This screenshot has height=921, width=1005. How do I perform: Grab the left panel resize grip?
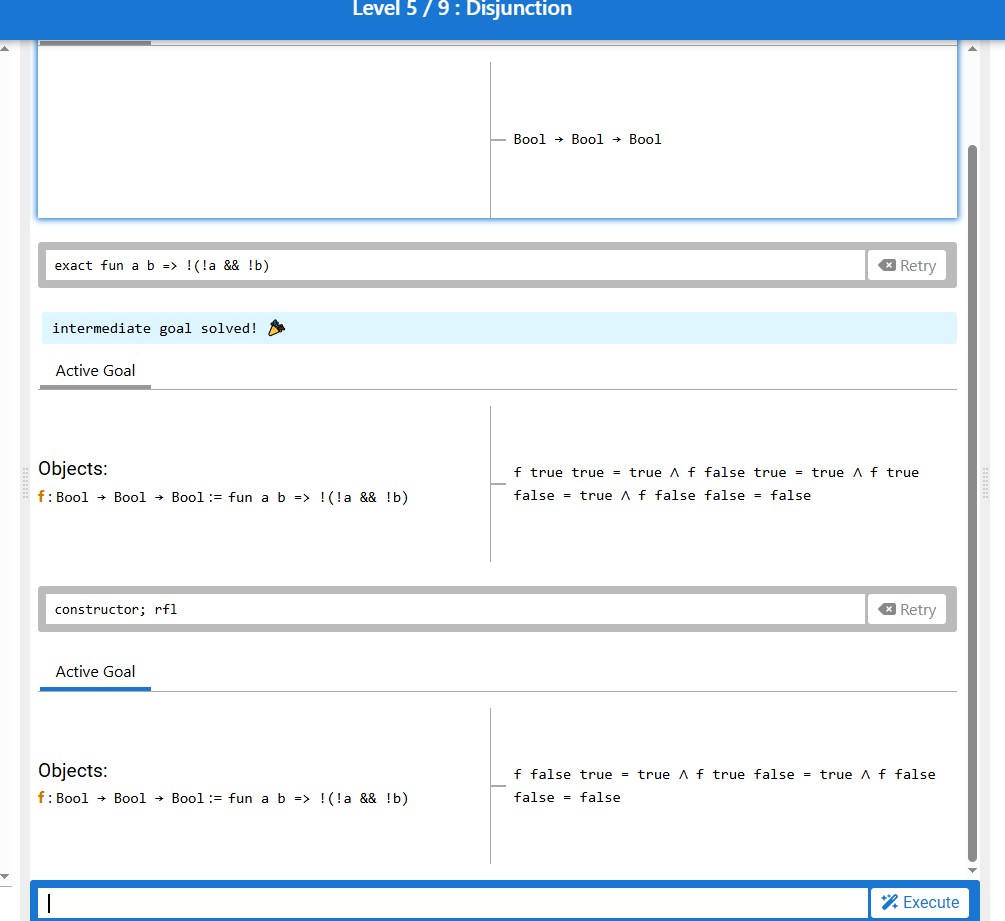(25, 482)
